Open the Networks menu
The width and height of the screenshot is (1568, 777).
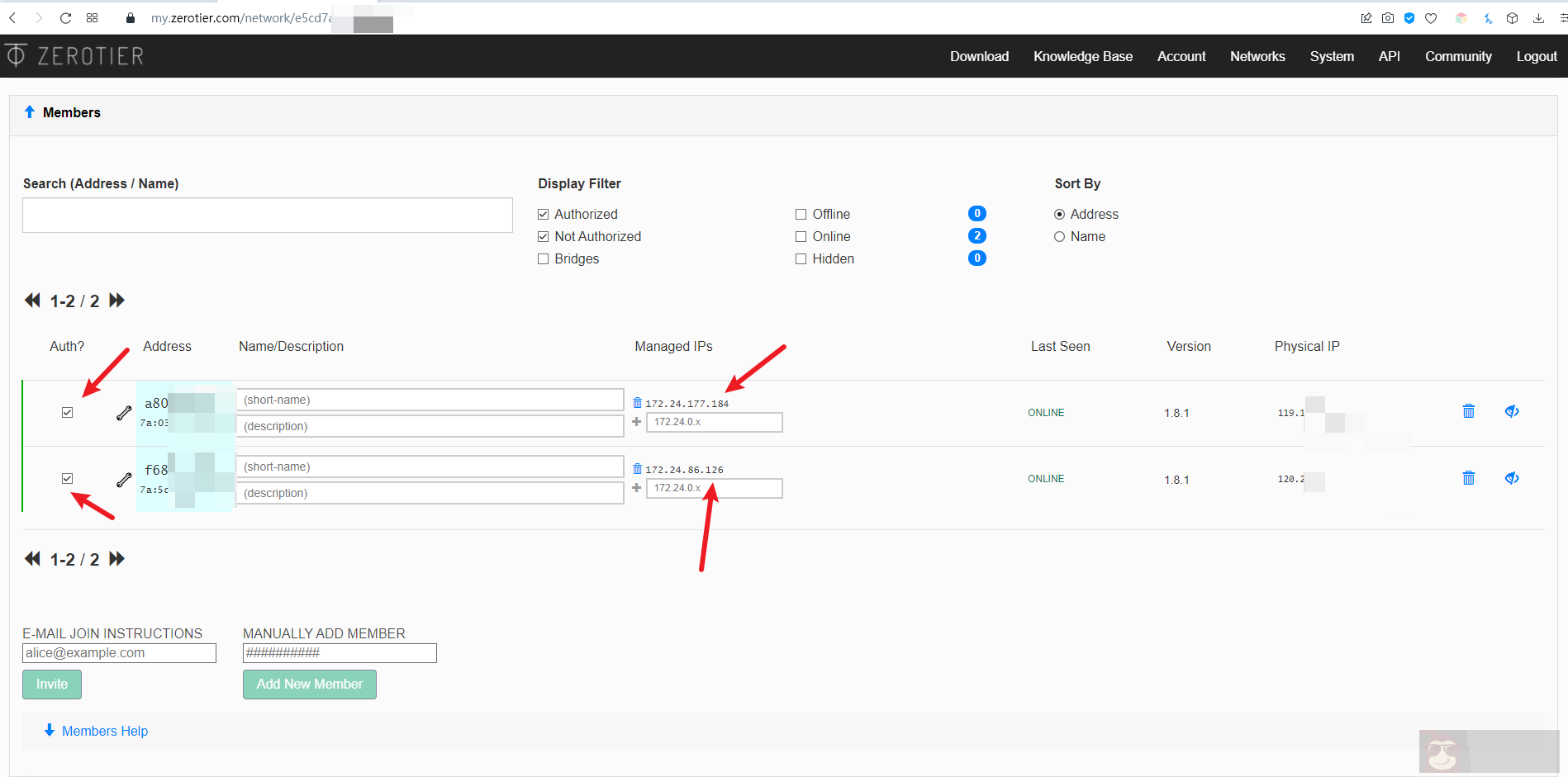click(1257, 56)
